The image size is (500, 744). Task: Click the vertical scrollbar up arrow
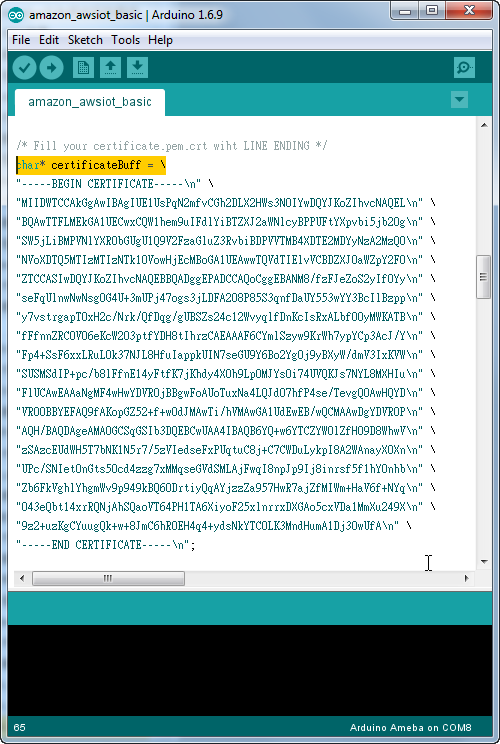tap(484, 125)
